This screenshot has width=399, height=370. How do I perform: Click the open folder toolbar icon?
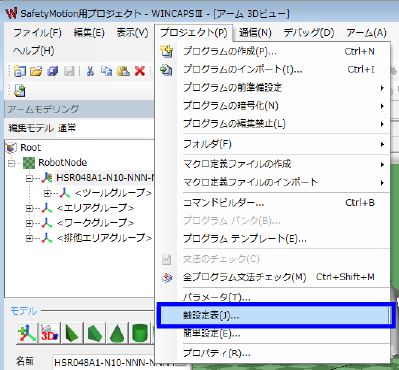pyautogui.click(x=36, y=71)
